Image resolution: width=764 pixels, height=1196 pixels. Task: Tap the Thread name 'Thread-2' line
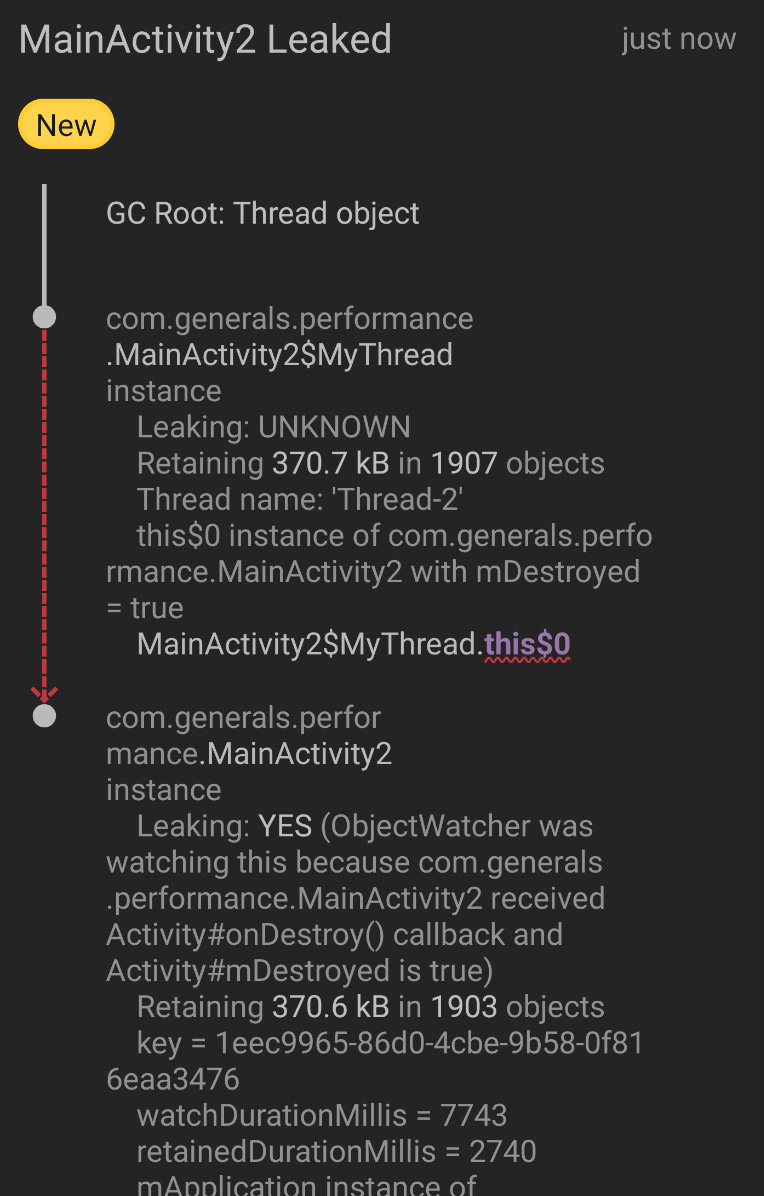(x=300, y=500)
